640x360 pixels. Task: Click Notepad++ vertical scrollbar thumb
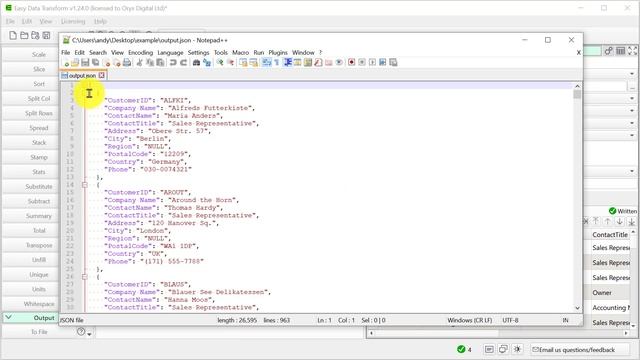click(577, 94)
